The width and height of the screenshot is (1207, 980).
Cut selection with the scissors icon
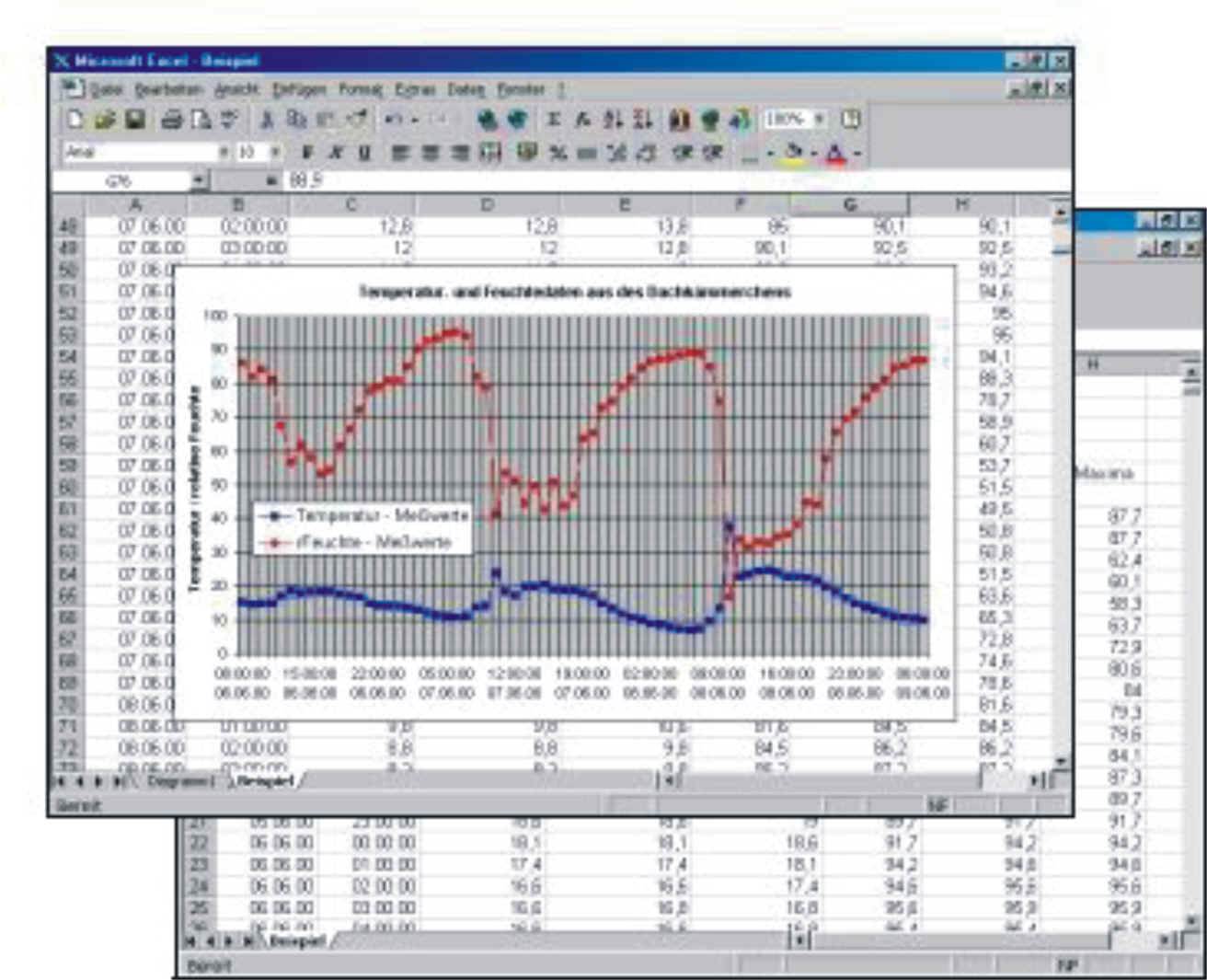pos(268,120)
